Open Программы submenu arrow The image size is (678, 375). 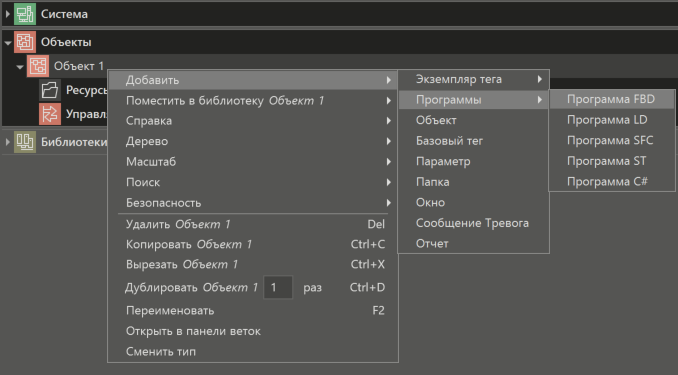(540, 100)
